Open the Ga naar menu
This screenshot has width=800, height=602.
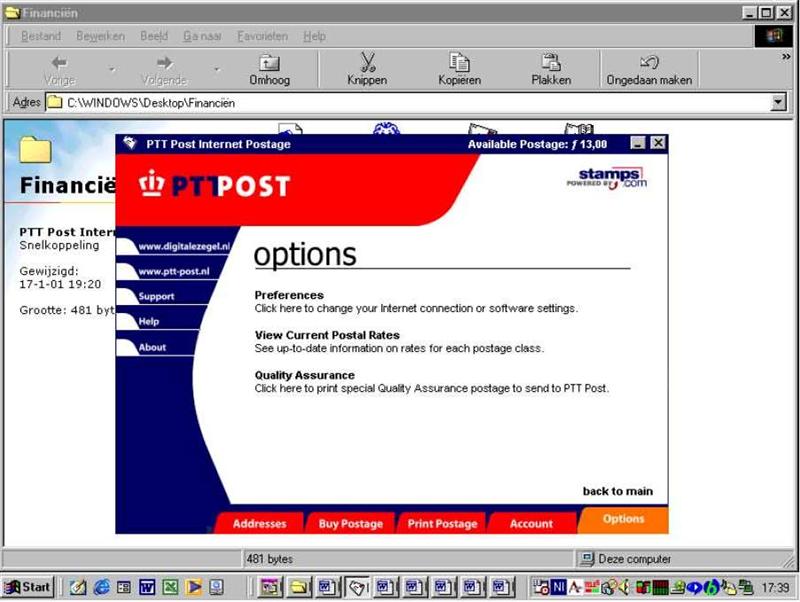(202, 36)
